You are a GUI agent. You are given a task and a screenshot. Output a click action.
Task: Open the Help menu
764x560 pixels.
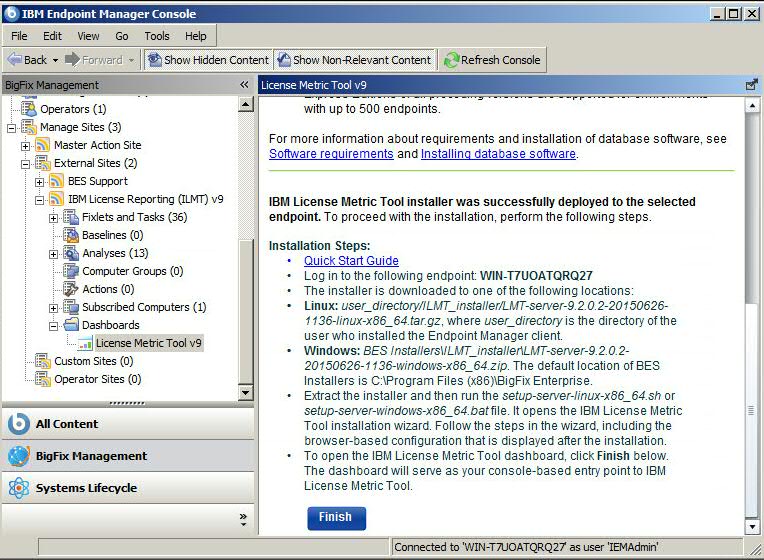click(x=195, y=36)
